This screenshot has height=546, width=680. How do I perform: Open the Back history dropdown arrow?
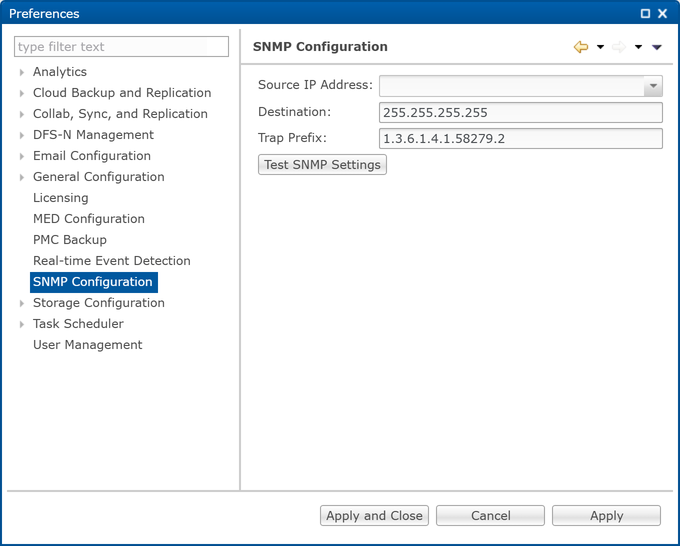pos(600,47)
